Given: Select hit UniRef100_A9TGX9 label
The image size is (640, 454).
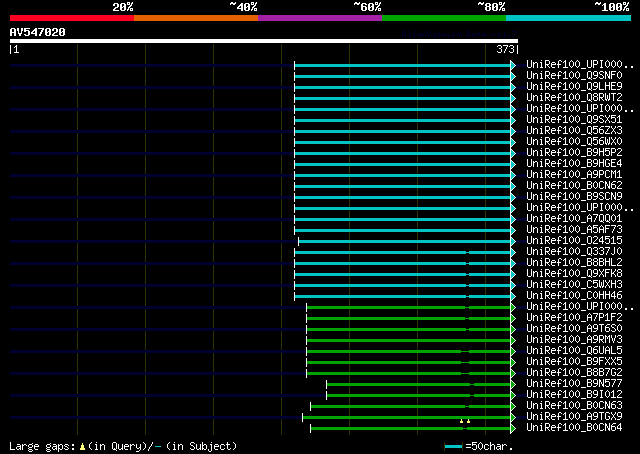Looking at the screenshot, I should pyautogui.click(x=574, y=417).
